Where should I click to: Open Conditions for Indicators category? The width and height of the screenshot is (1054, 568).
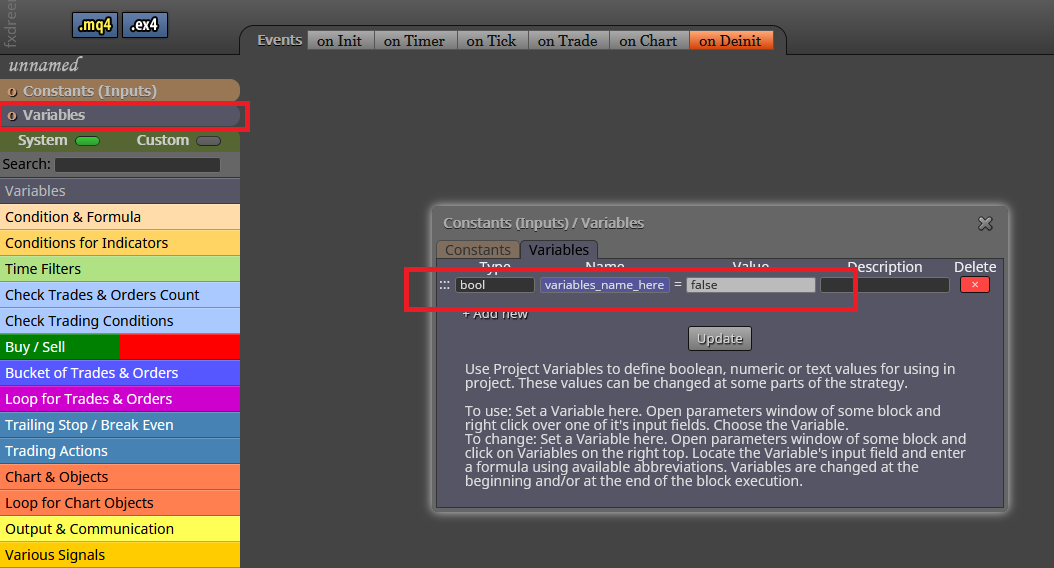pyautogui.click(x=120, y=243)
